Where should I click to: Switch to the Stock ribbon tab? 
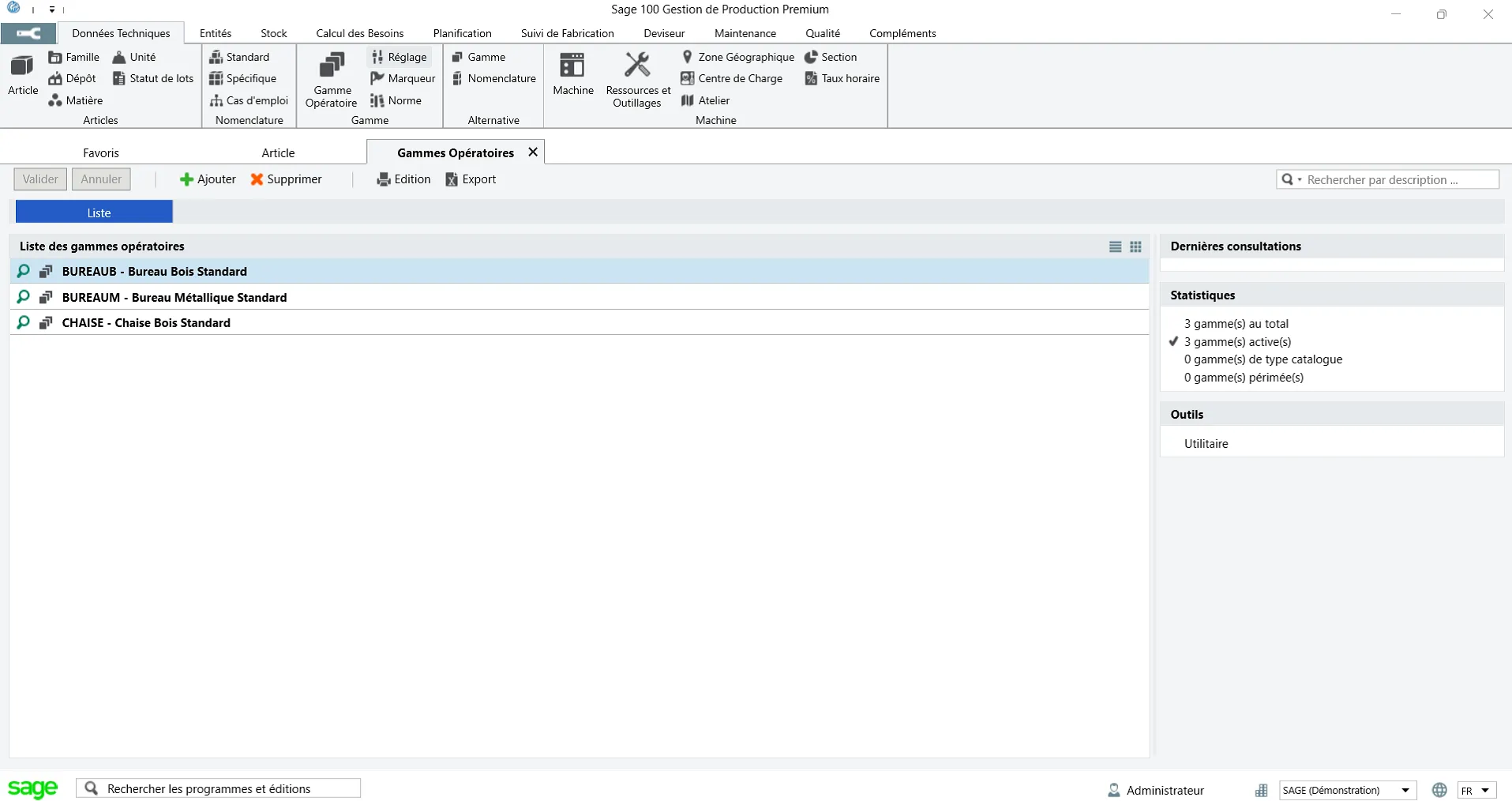274,33
